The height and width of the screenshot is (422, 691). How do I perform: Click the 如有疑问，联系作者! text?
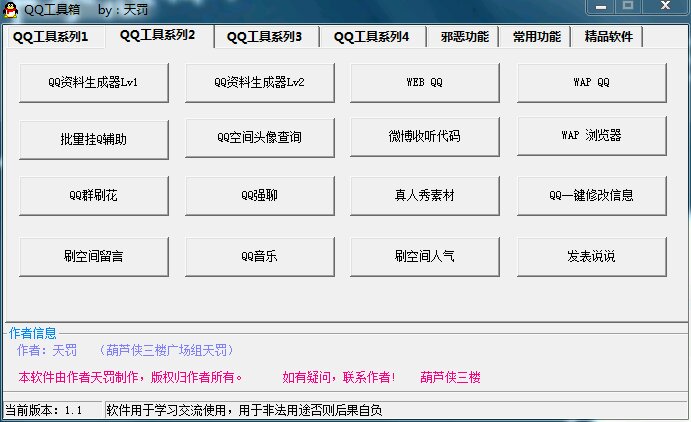click(338, 378)
